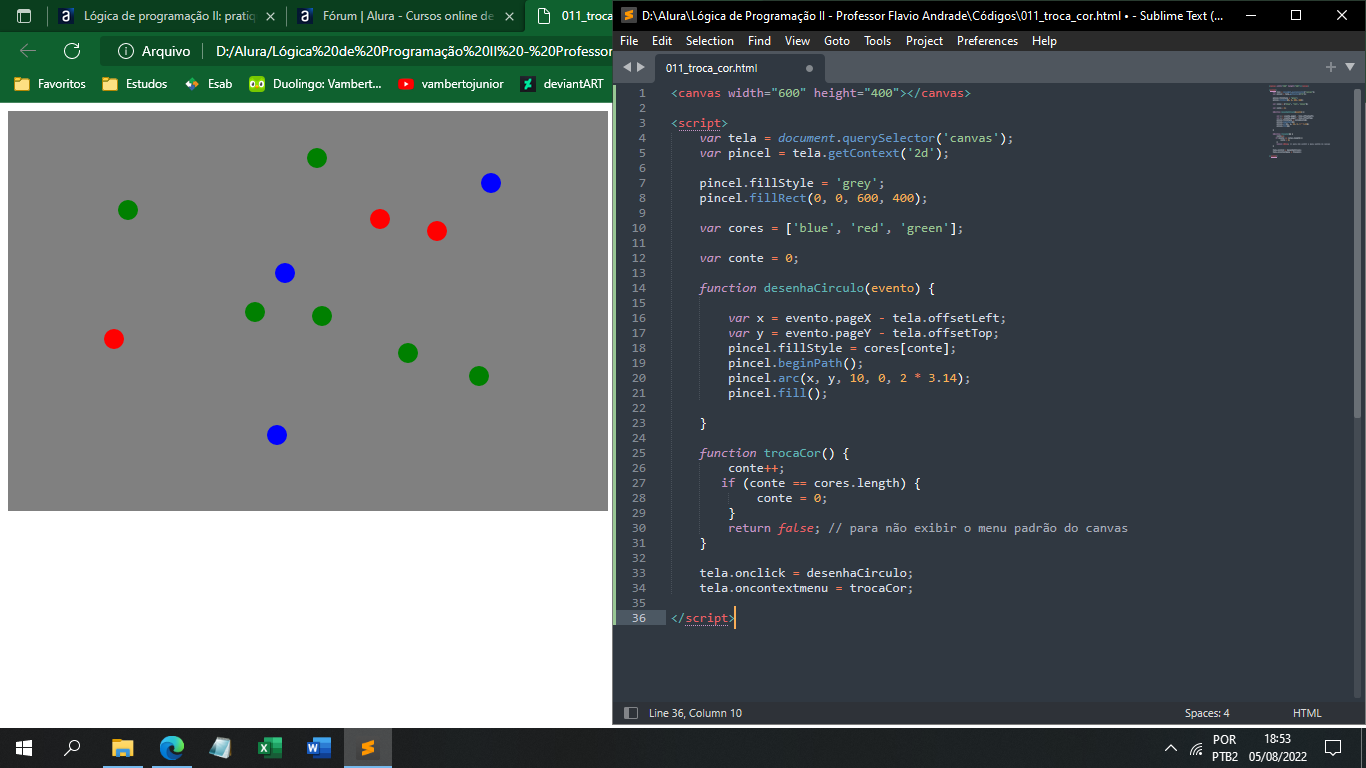Select the 011_troca browser tab

pyautogui.click(x=569, y=16)
